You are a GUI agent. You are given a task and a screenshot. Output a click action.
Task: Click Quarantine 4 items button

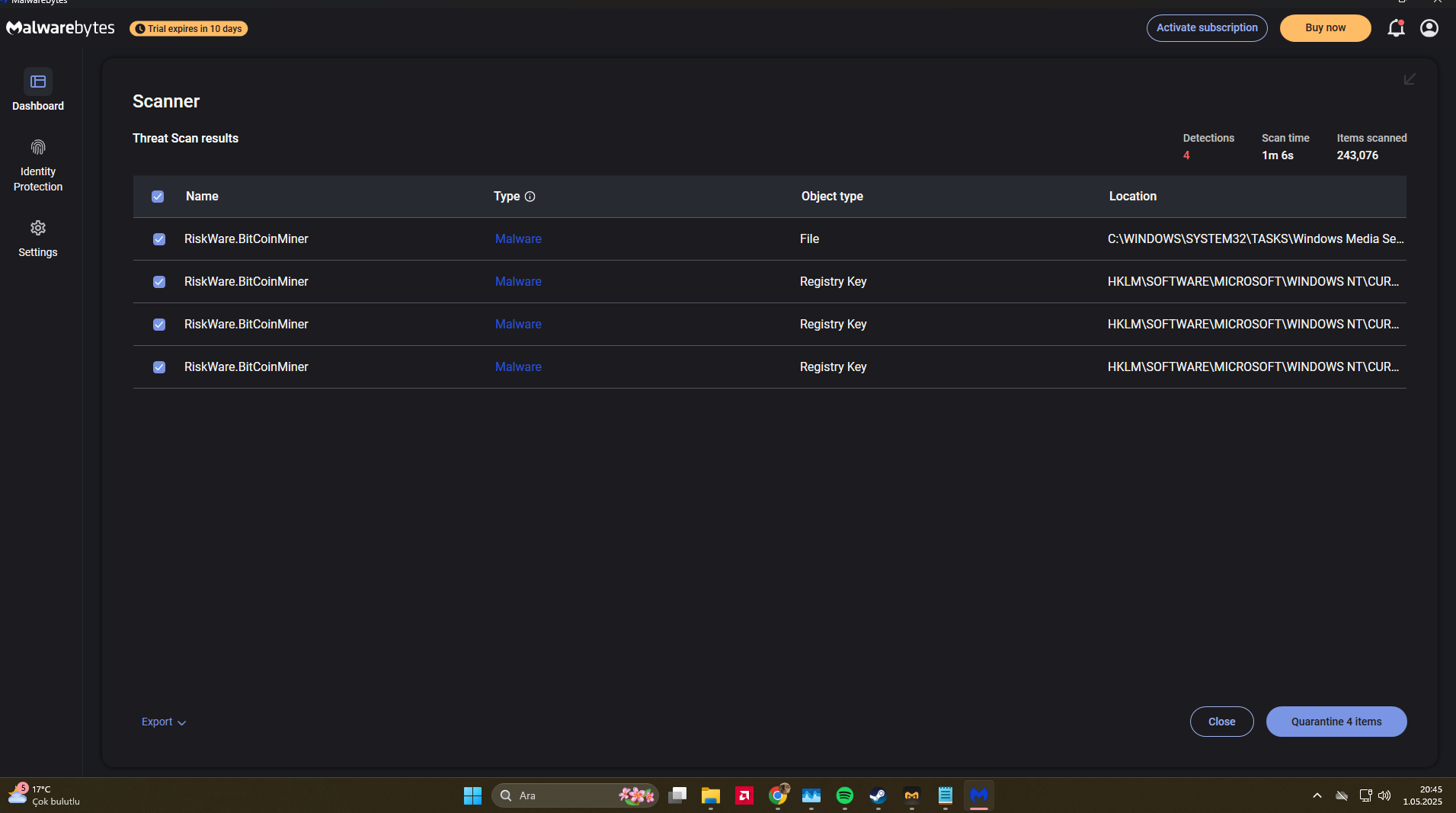click(x=1336, y=722)
